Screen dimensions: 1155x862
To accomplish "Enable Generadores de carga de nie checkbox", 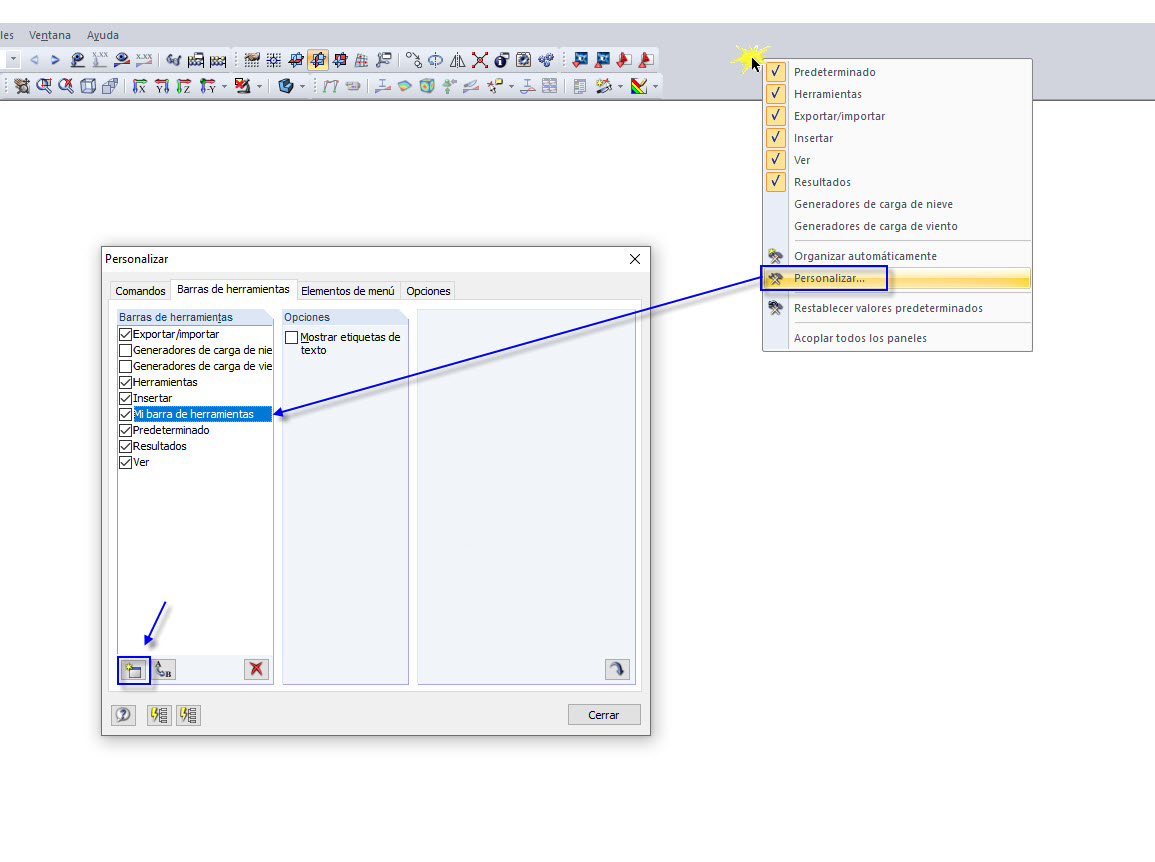I will tap(125, 351).
